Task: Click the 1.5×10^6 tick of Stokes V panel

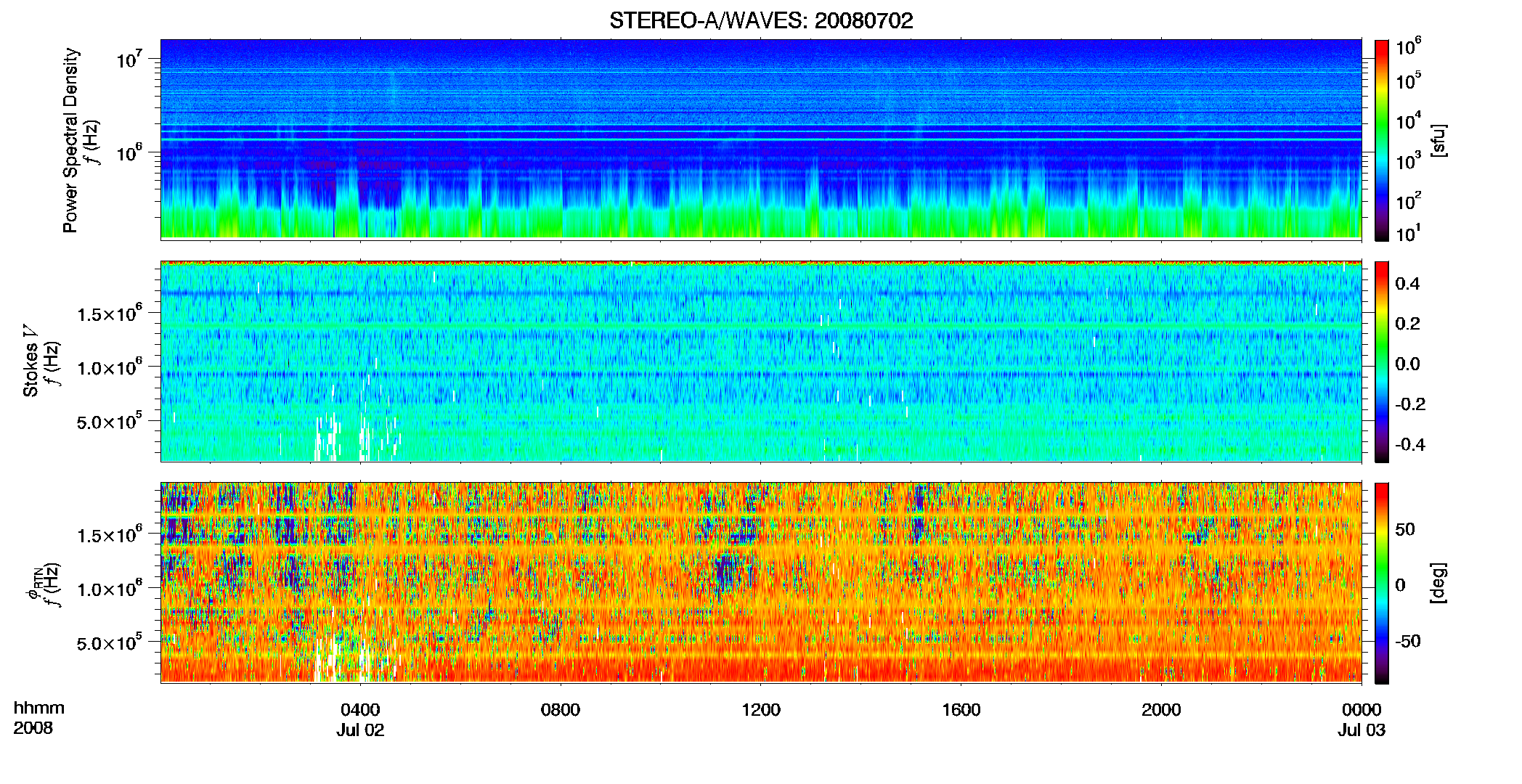Action: click(109, 314)
